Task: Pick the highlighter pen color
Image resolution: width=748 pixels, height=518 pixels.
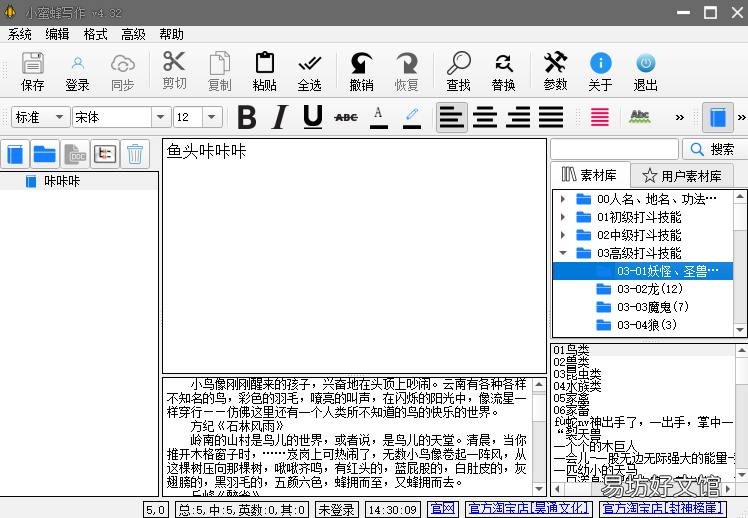Action: tap(412, 117)
